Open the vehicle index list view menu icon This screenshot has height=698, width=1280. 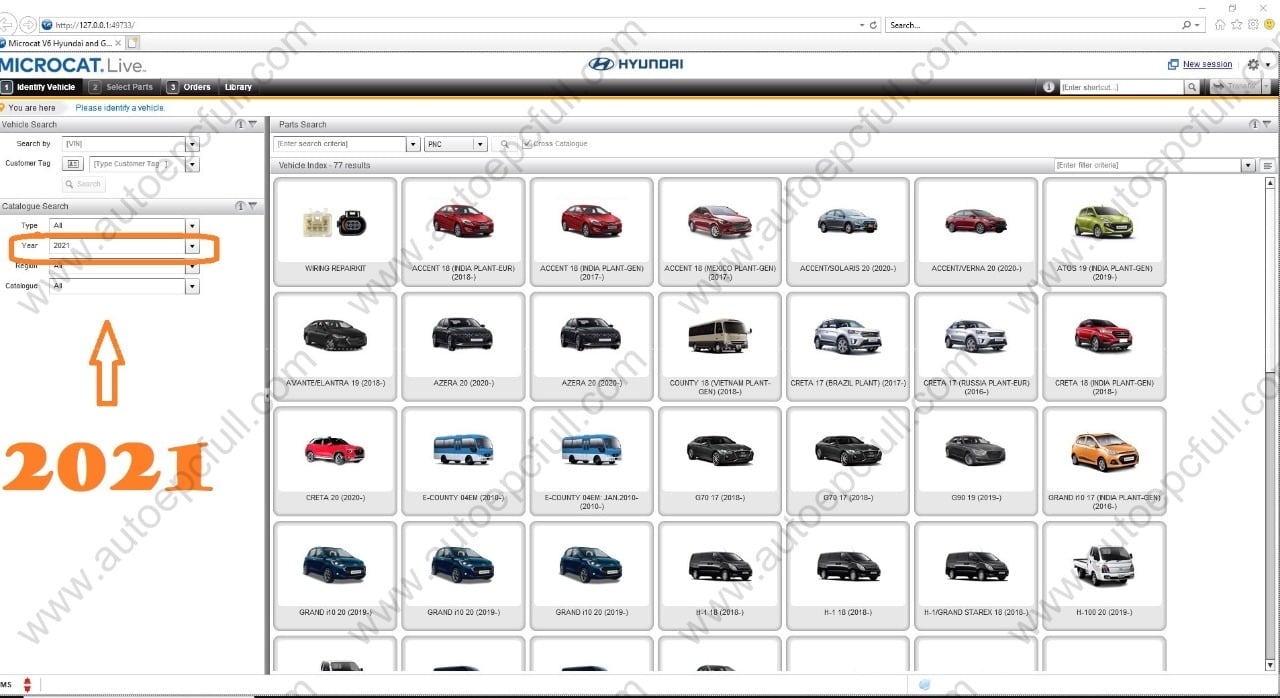click(1268, 165)
